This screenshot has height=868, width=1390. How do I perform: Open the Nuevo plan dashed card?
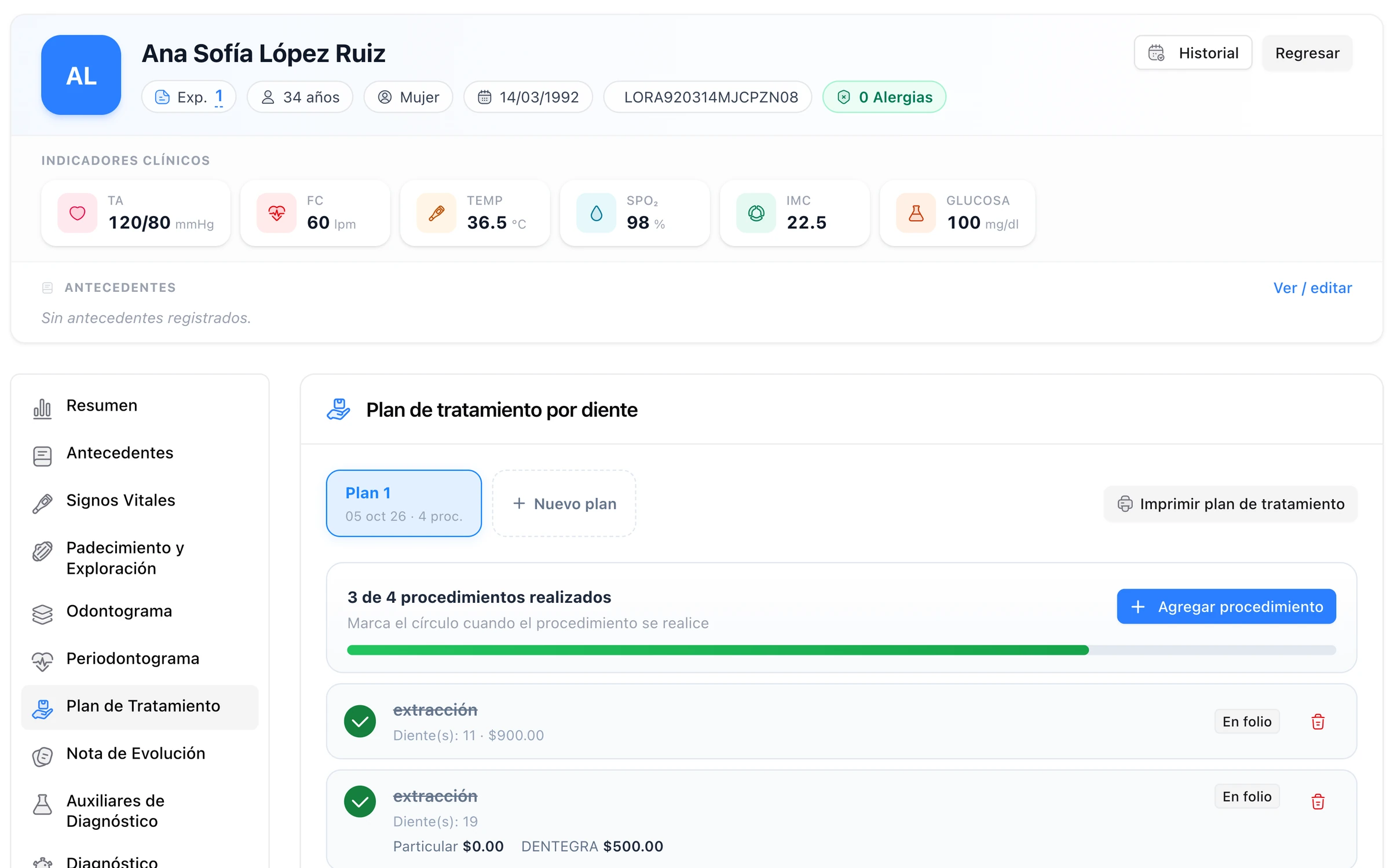click(x=564, y=503)
